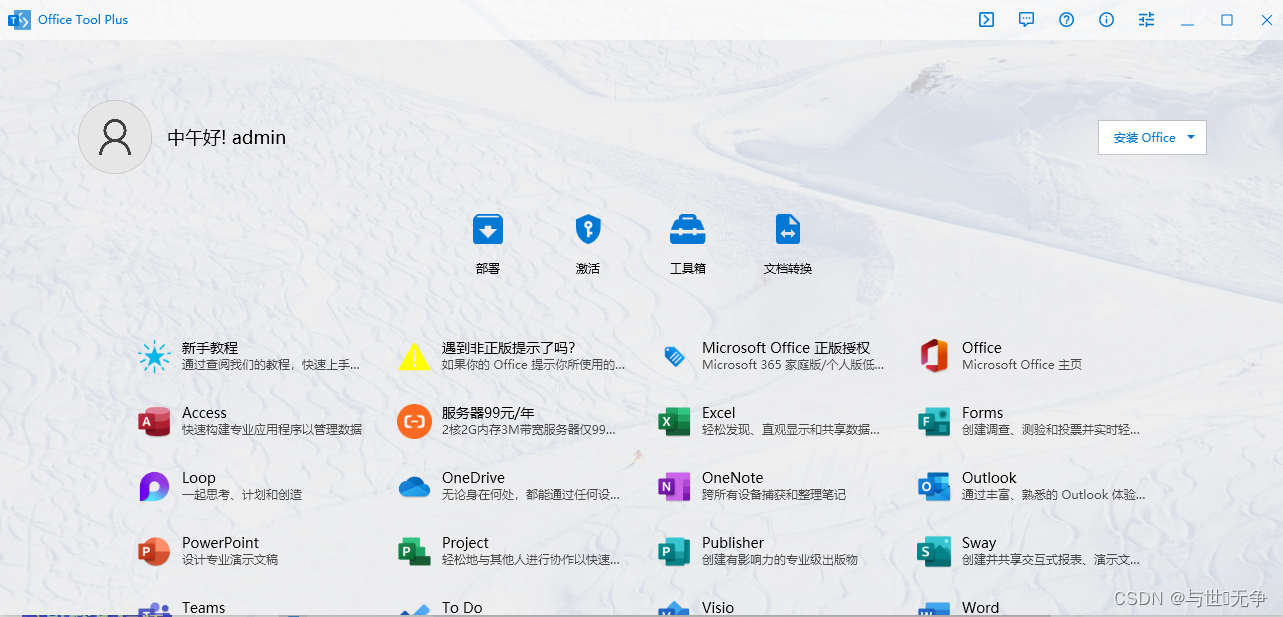
Task: Click the 新手教程 star icon
Action: pos(154,356)
